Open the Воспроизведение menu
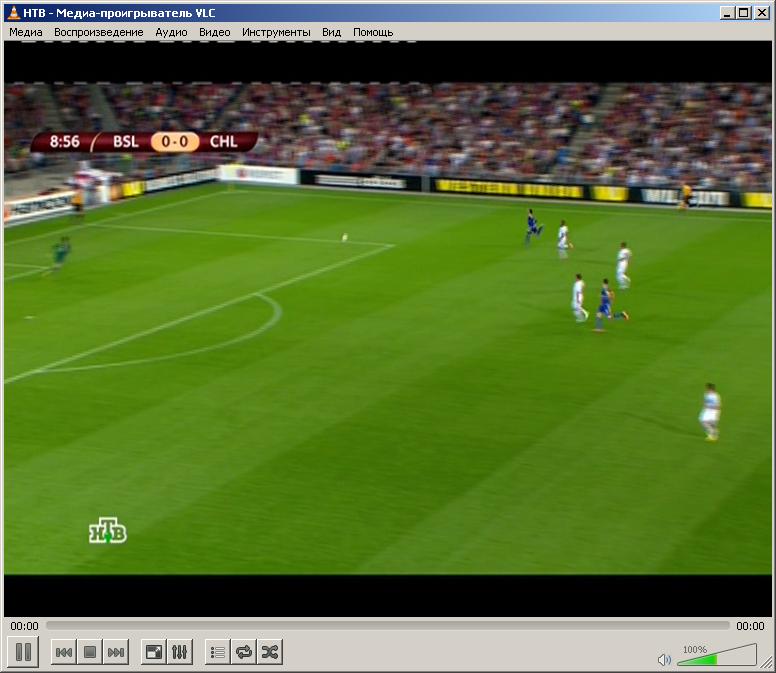Image resolution: width=776 pixels, height=673 pixels. pyautogui.click(x=98, y=32)
